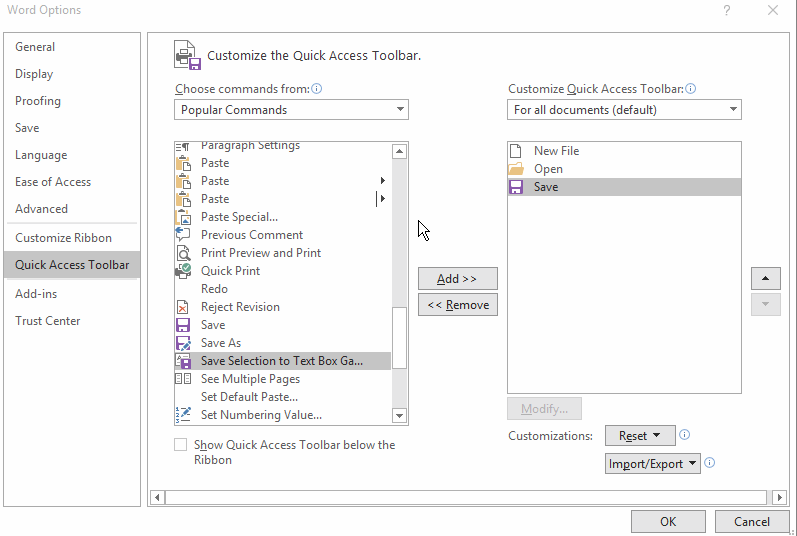Click the info icon next to Choose commands from
This screenshot has height=536, width=797.
pos(317,89)
